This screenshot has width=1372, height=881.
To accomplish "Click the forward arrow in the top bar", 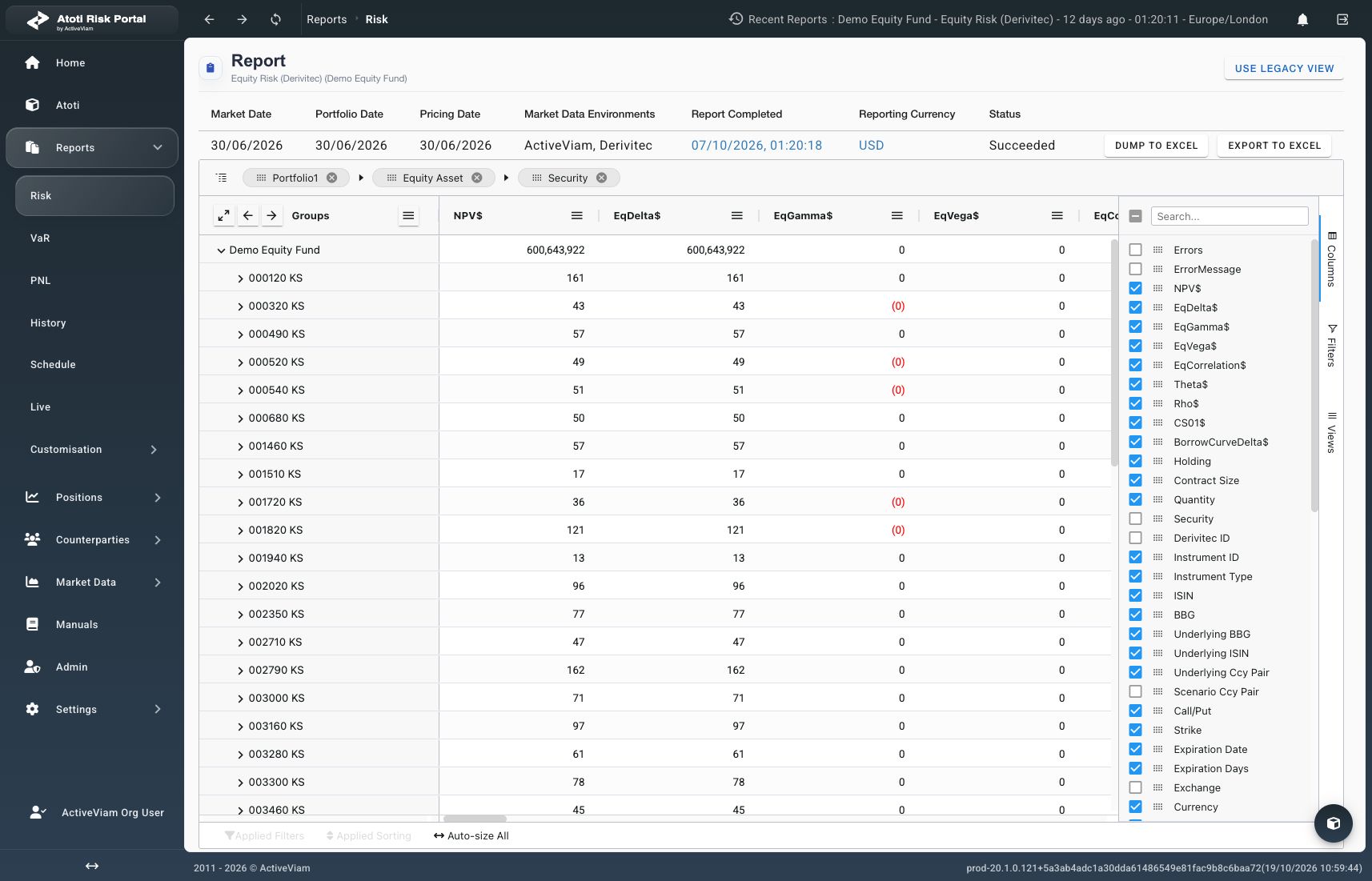I will (242, 19).
